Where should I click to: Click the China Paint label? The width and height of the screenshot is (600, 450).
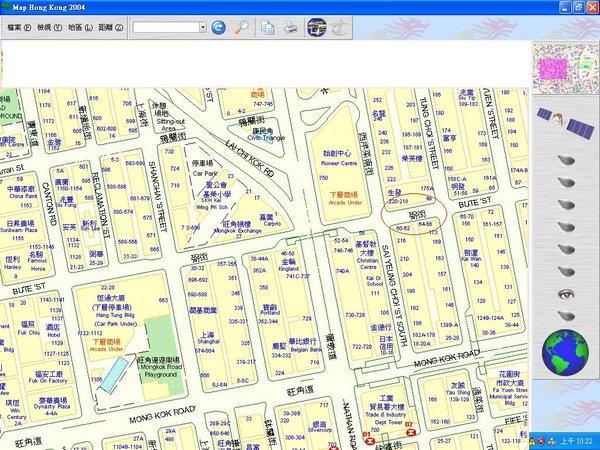pyautogui.click(x=23, y=196)
